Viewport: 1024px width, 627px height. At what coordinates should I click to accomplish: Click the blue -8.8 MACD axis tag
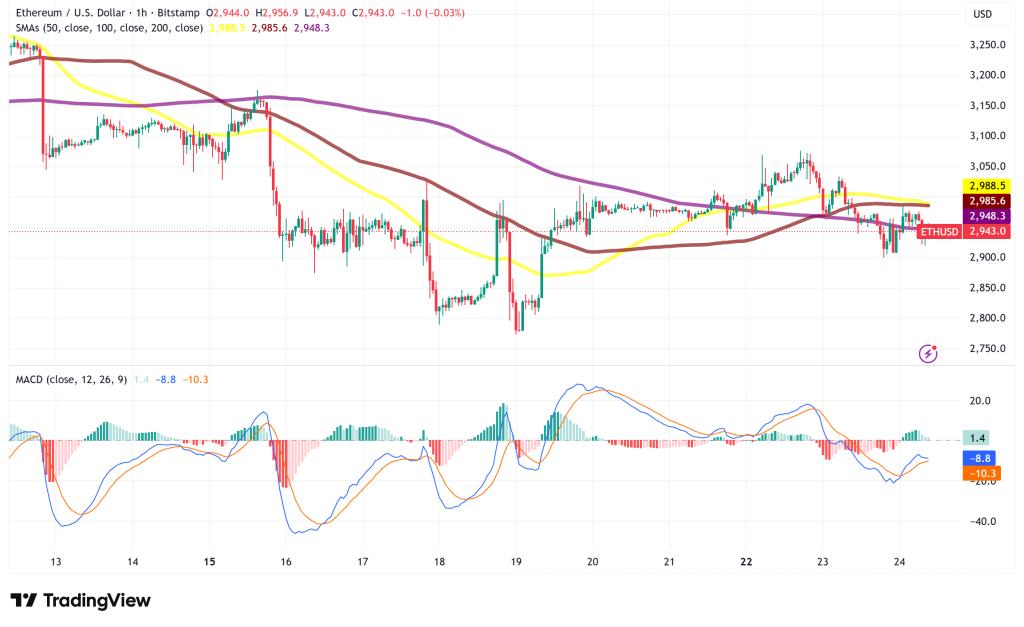pos(979,458)
